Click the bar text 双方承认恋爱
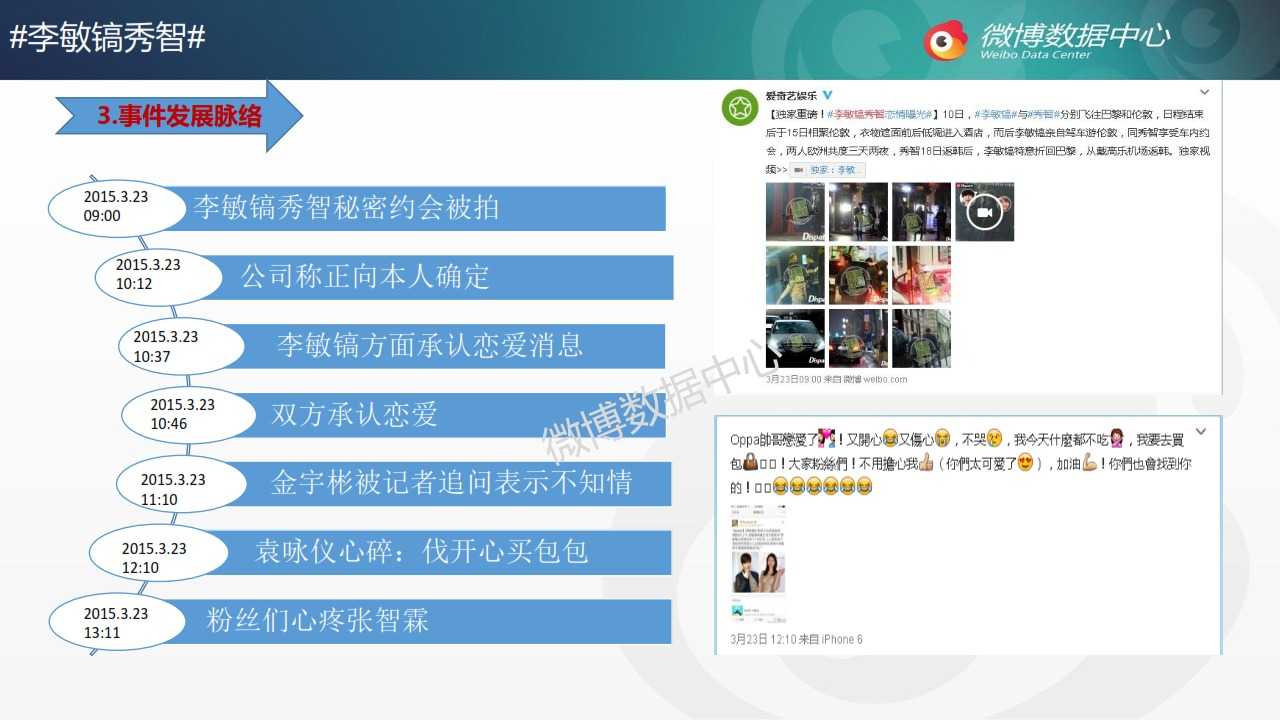This screenshot has width=1280, height=720. 355,414
